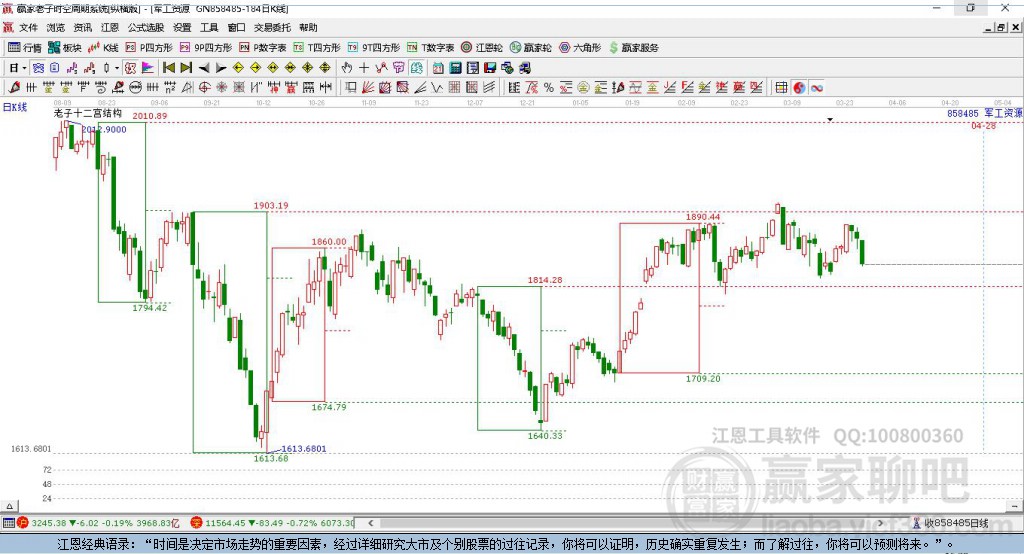Click the 1613.6801 price annotation
Viewport: 1024px width, 554px height.
pos(304,449)
